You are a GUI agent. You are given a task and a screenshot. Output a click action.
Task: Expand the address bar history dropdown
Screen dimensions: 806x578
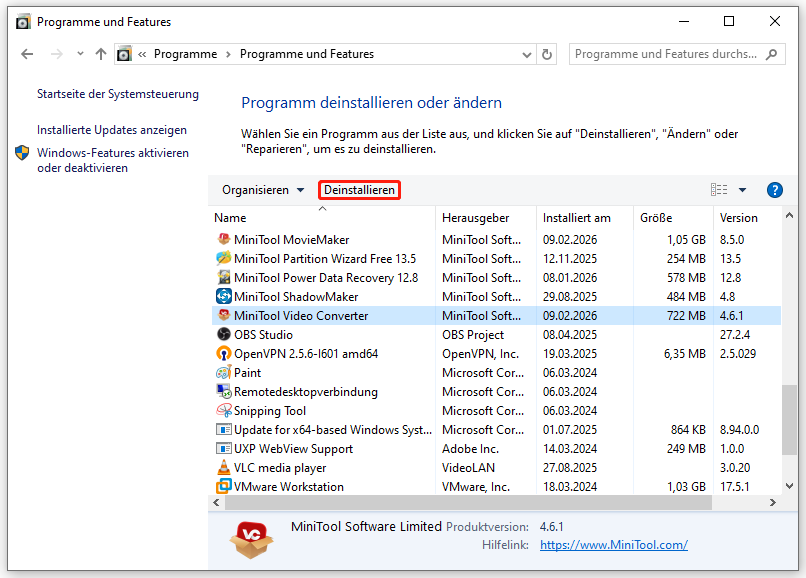[x=525, y=54]
